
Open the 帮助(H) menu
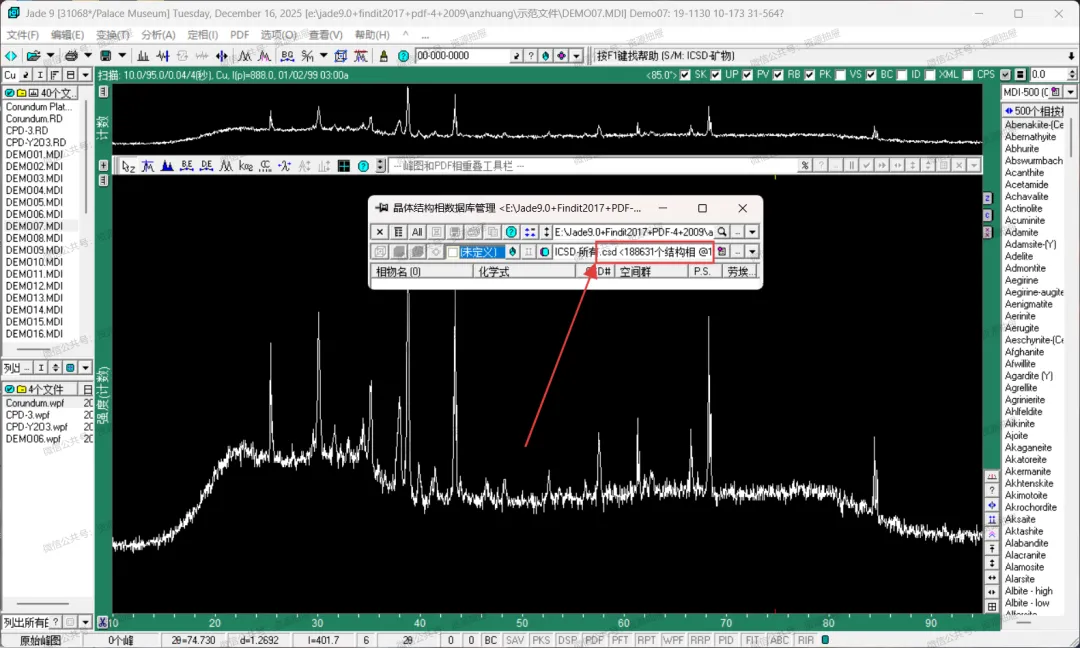(x=372, y=34)
